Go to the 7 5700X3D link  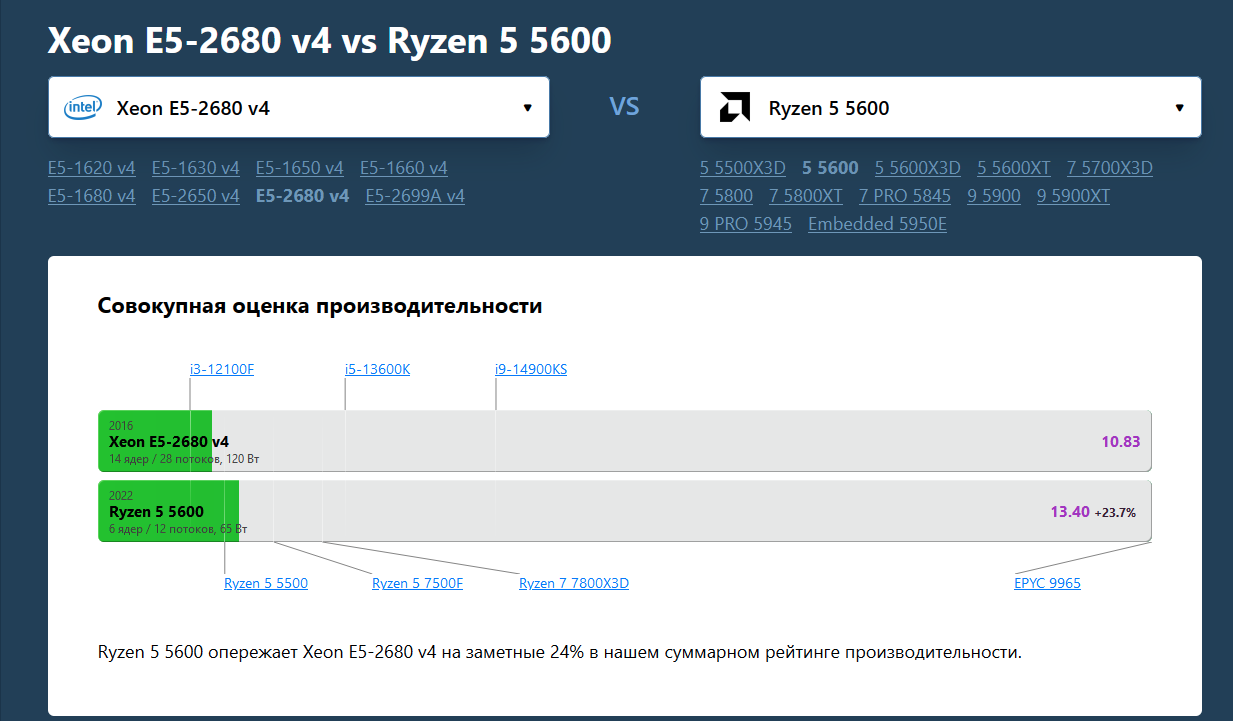point(1110,168)
